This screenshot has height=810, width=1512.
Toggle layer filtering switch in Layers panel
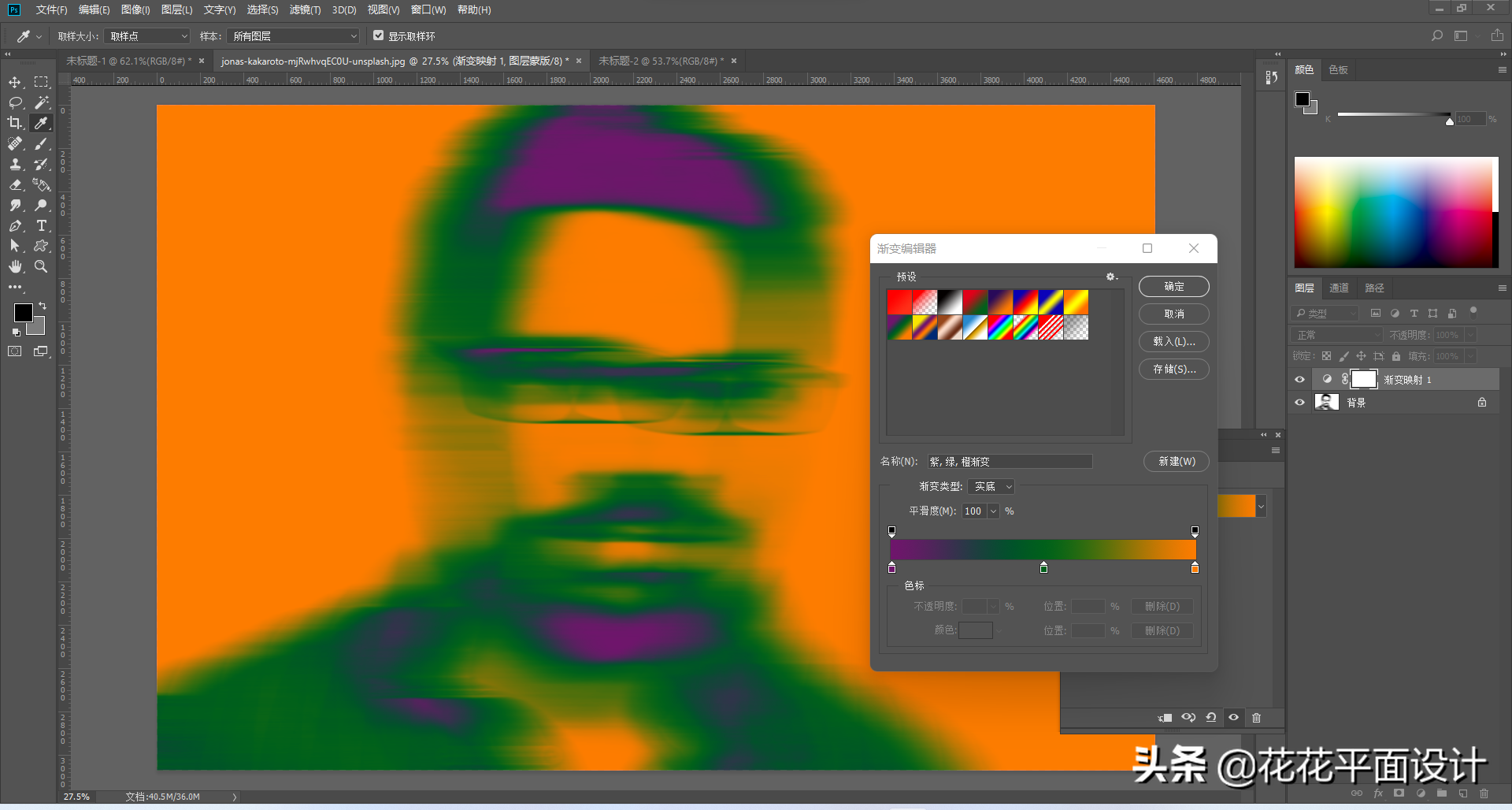(1473, 311)
